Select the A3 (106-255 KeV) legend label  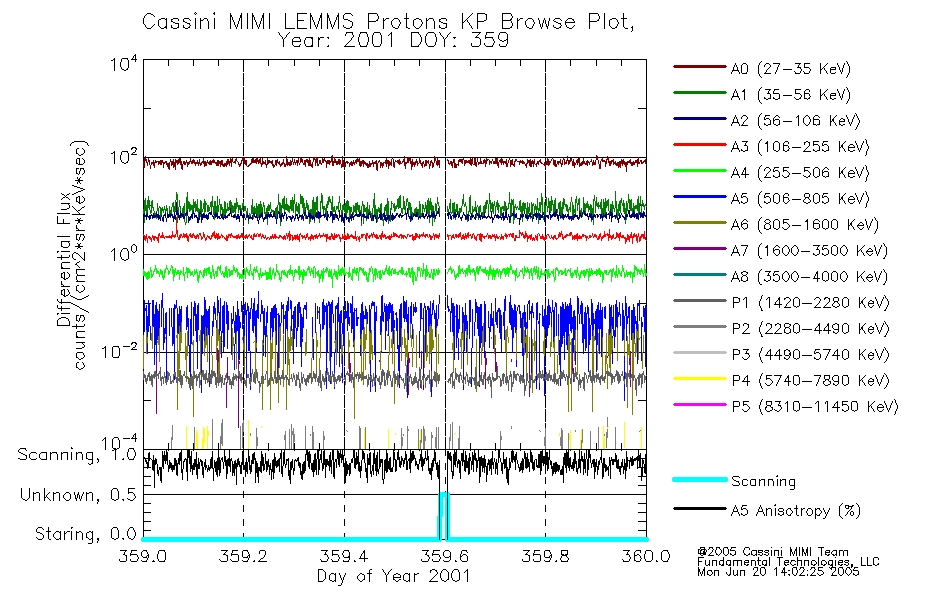coord(800,147)
